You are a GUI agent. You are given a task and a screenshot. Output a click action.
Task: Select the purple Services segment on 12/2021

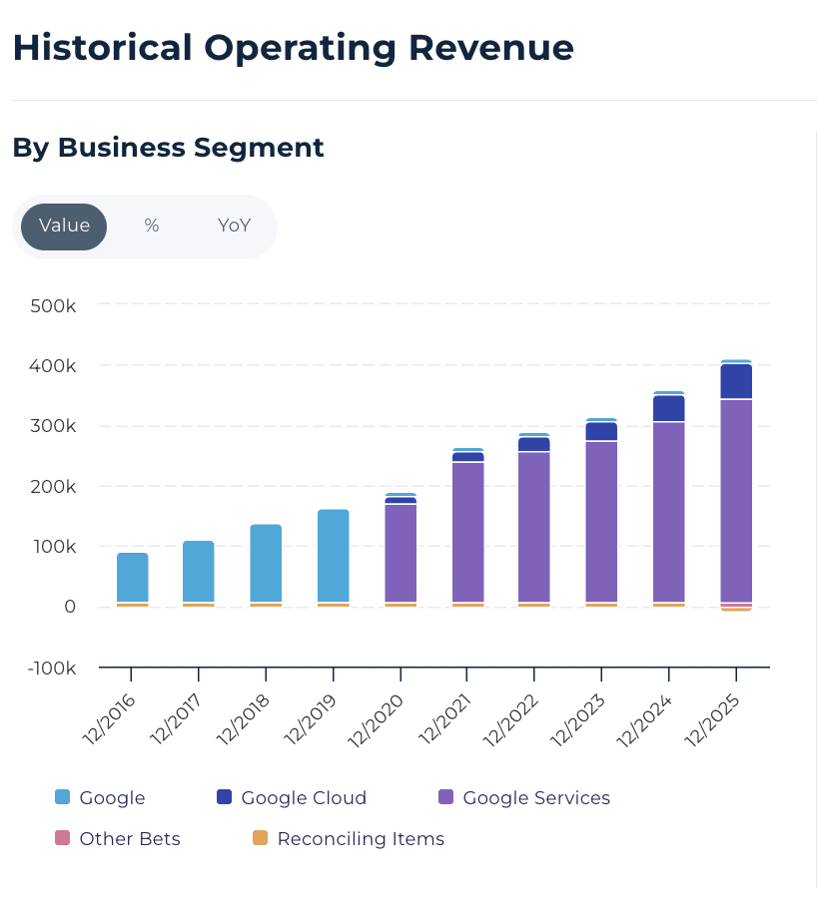[x=466, y=530]
